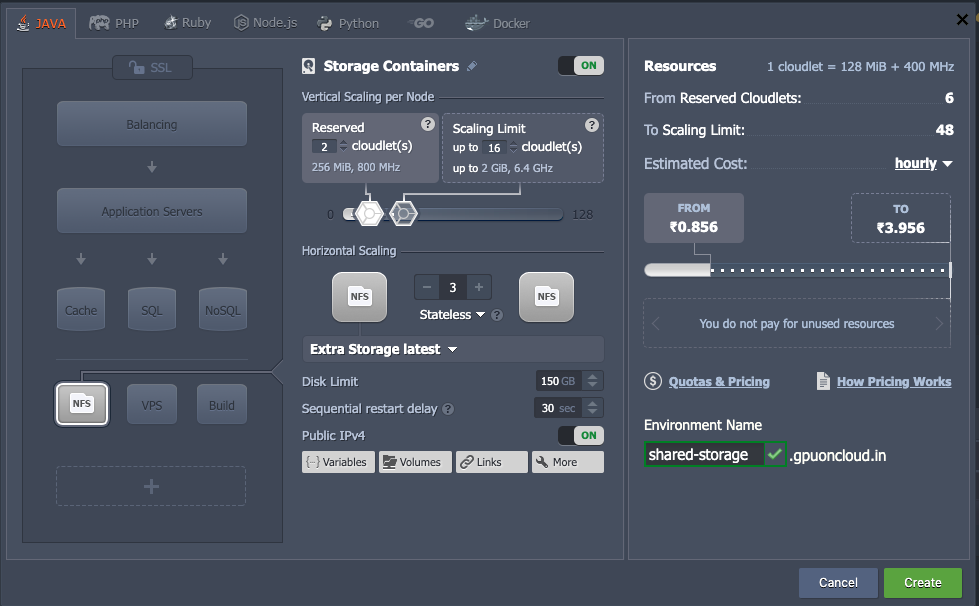Click the pencil icon beside Storage Containers
Viewport: 979px width, 606px height.
(472, 66)
